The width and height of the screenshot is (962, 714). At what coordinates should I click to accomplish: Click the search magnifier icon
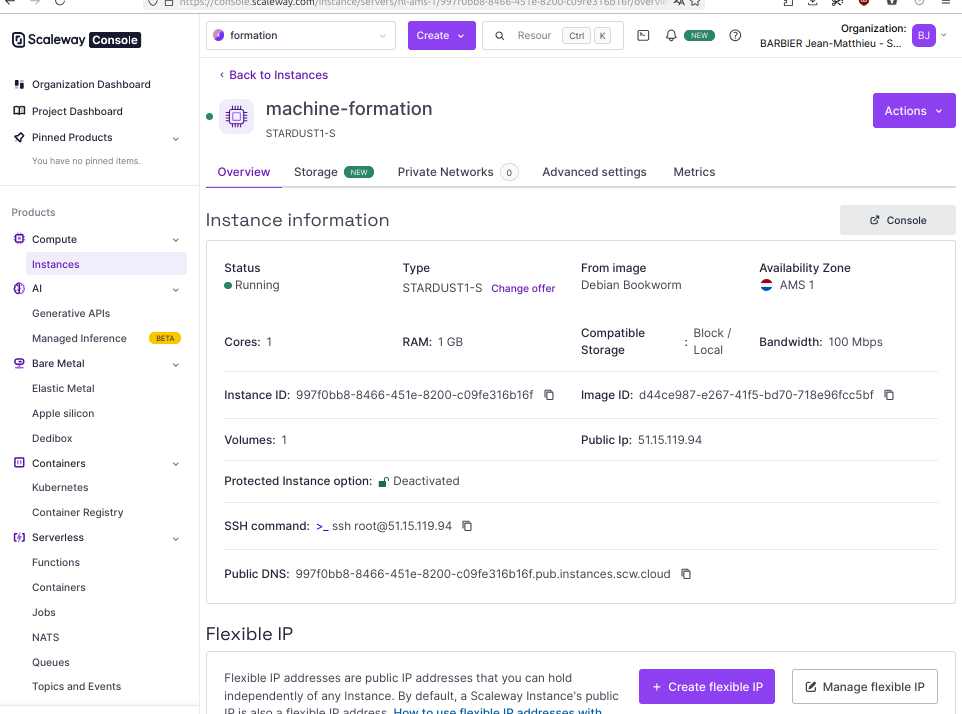[x=499, y=36]
